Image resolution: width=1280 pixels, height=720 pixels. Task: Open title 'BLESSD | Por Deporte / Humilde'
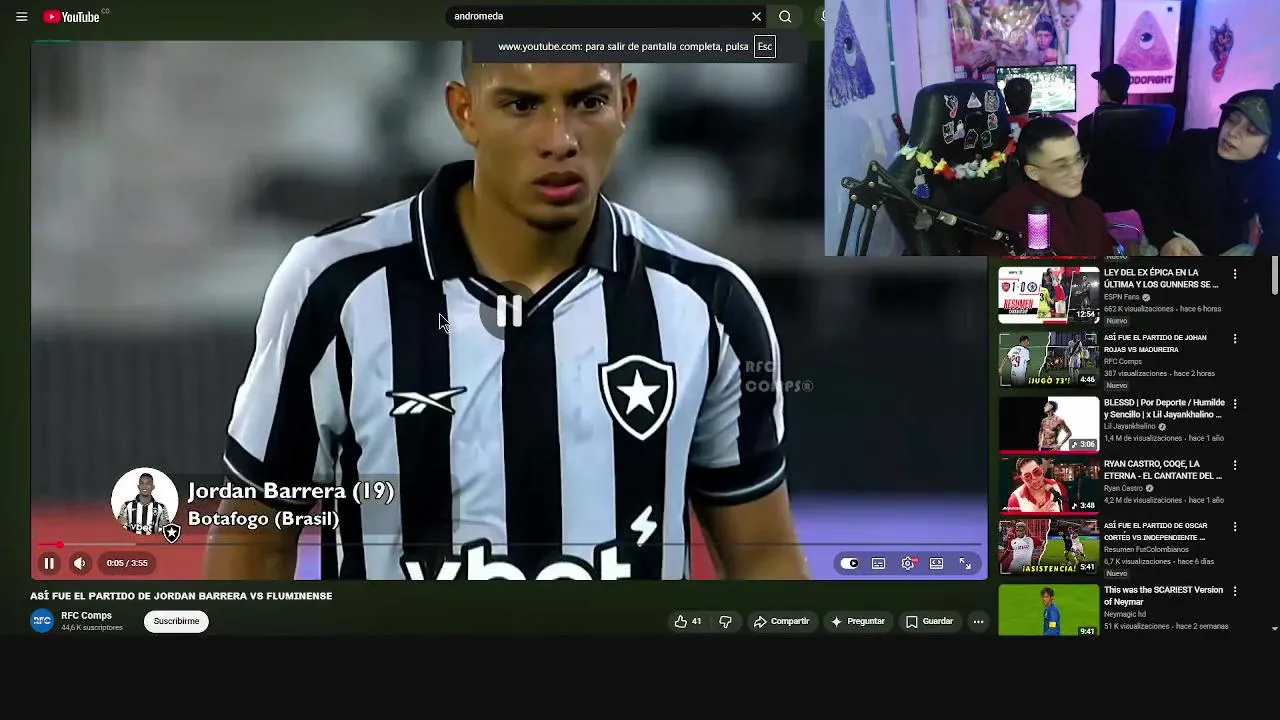[x=1164, y=408]
